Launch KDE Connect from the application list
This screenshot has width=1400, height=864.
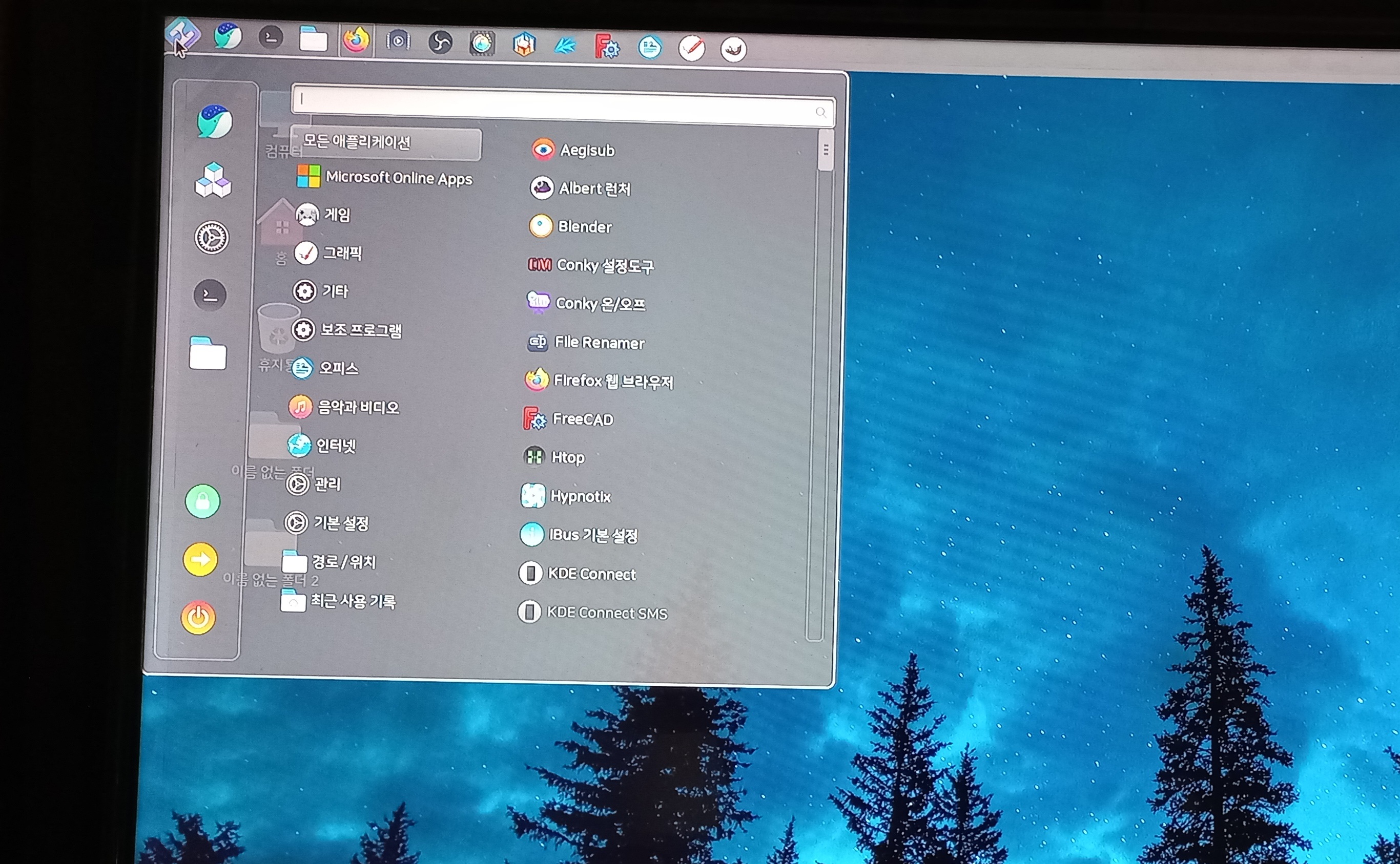[x=578, y=573]
